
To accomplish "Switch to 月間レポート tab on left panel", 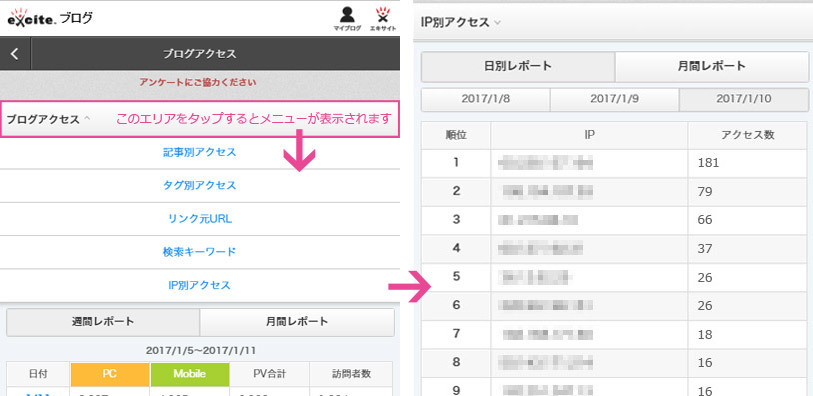I will coord(297,321).
